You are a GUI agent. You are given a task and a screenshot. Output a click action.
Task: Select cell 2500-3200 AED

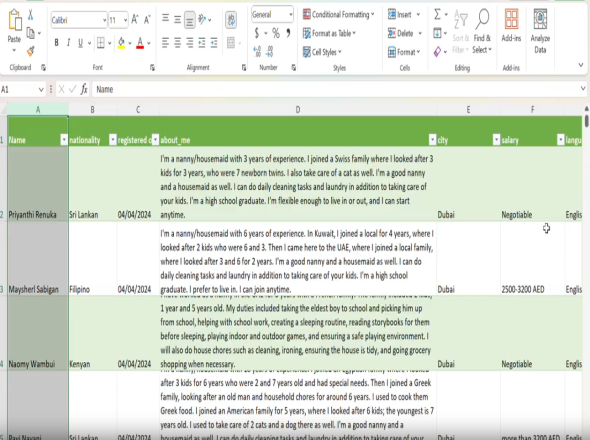tap(532, 258)
